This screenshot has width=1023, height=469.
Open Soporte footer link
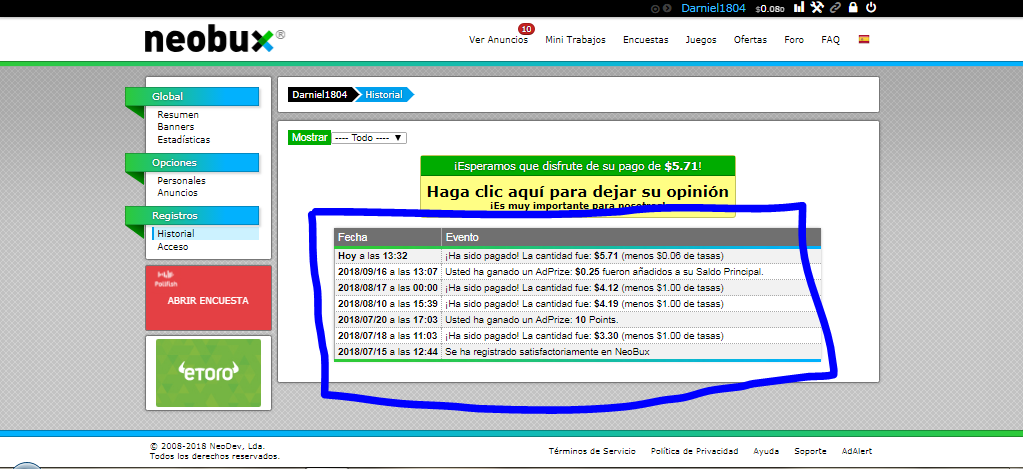[x=810, y=451]
